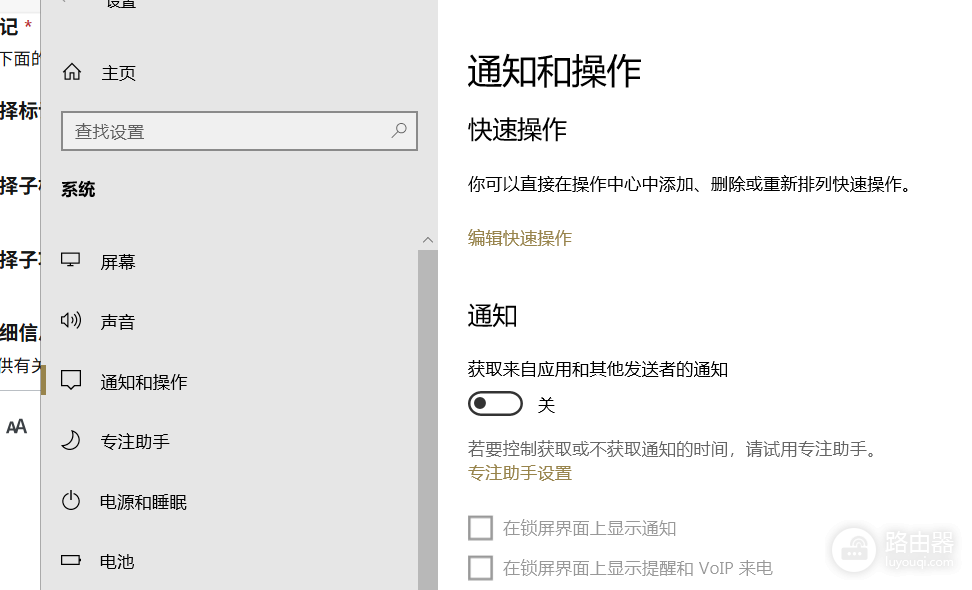
Task: Click the 关 label next to toggle
Action: pyautogui.click(x=546, y=405)
